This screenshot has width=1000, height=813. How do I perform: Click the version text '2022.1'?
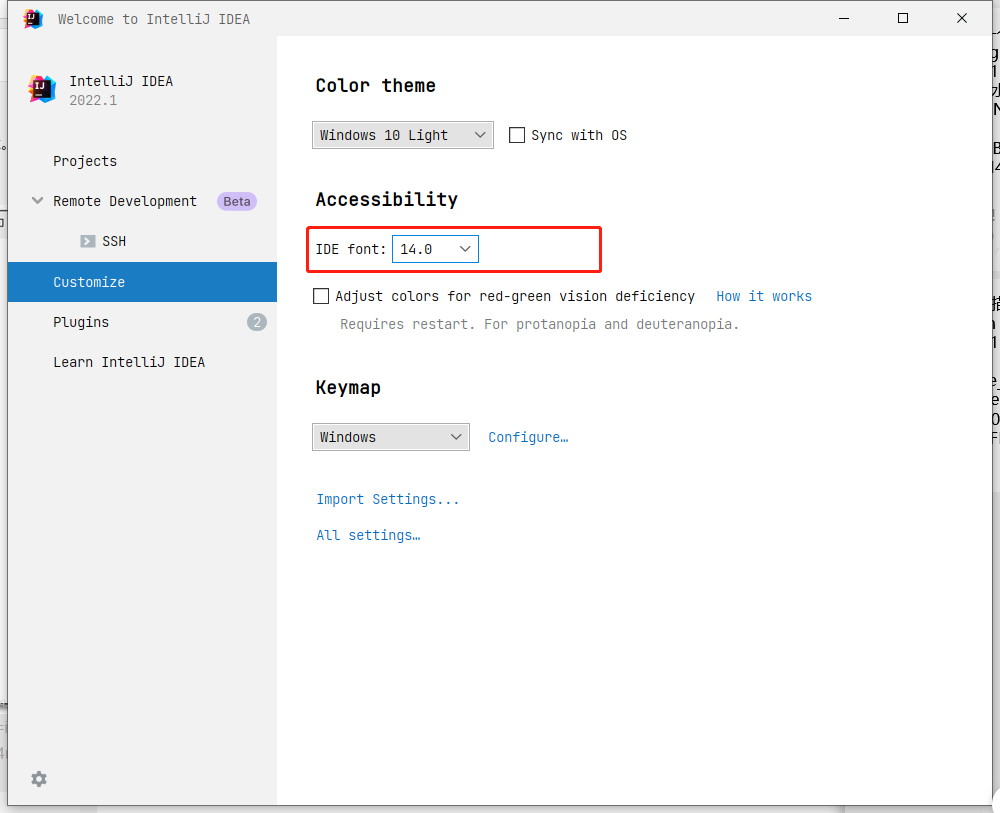point(93,100)
